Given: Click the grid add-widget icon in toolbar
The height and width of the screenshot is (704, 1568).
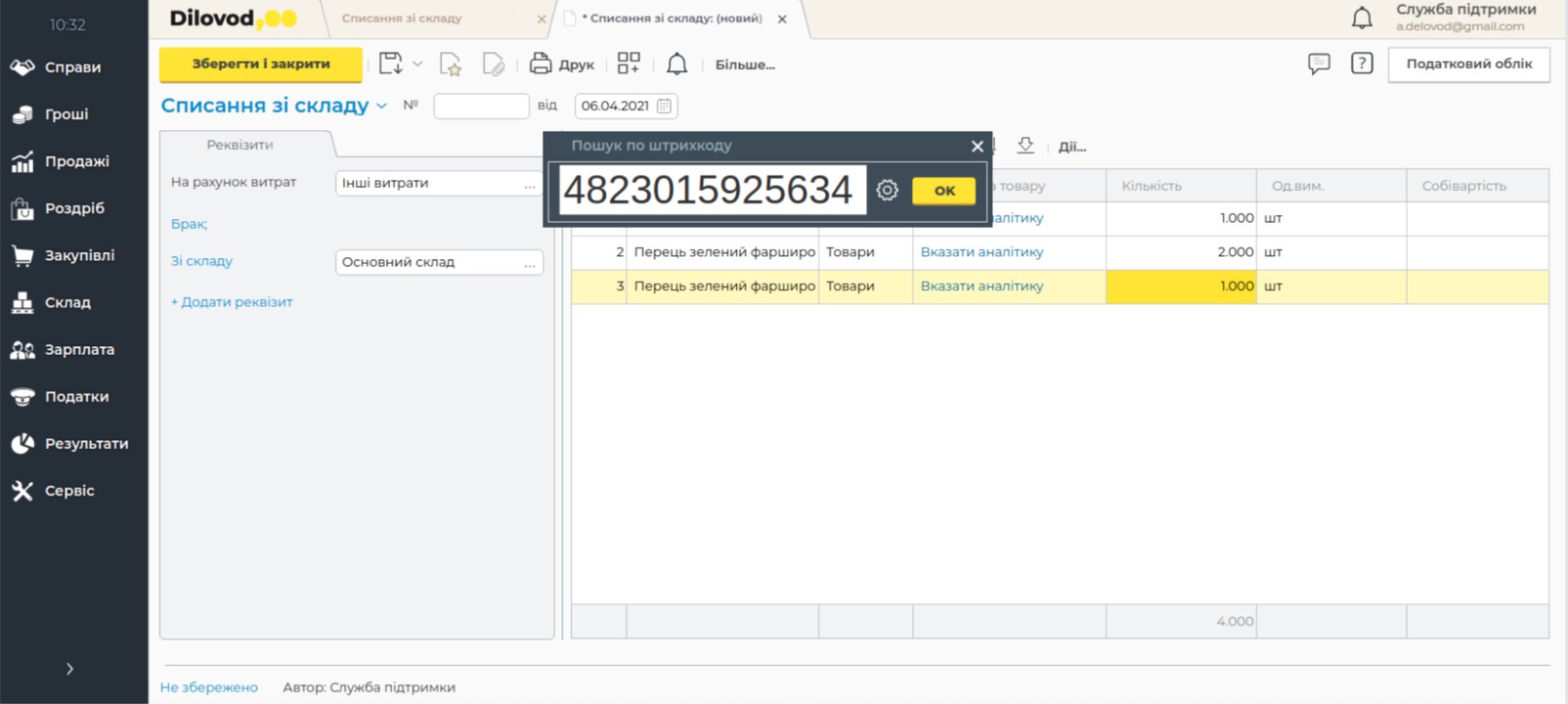Looking at the screenshot, I should pyautogui.click(x=628, y=64).
